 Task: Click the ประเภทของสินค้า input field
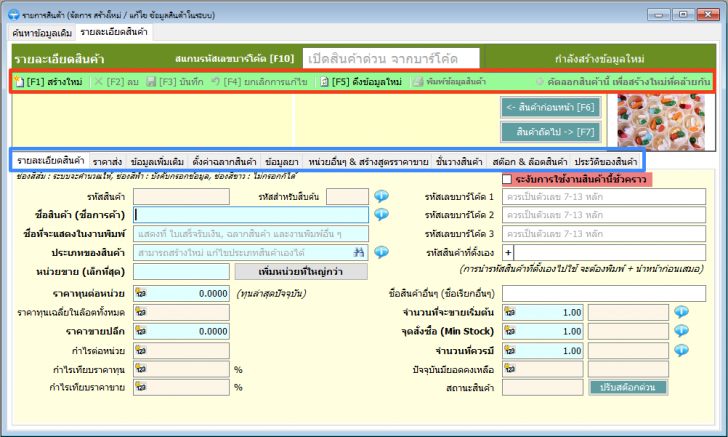[x=251, y=253]
